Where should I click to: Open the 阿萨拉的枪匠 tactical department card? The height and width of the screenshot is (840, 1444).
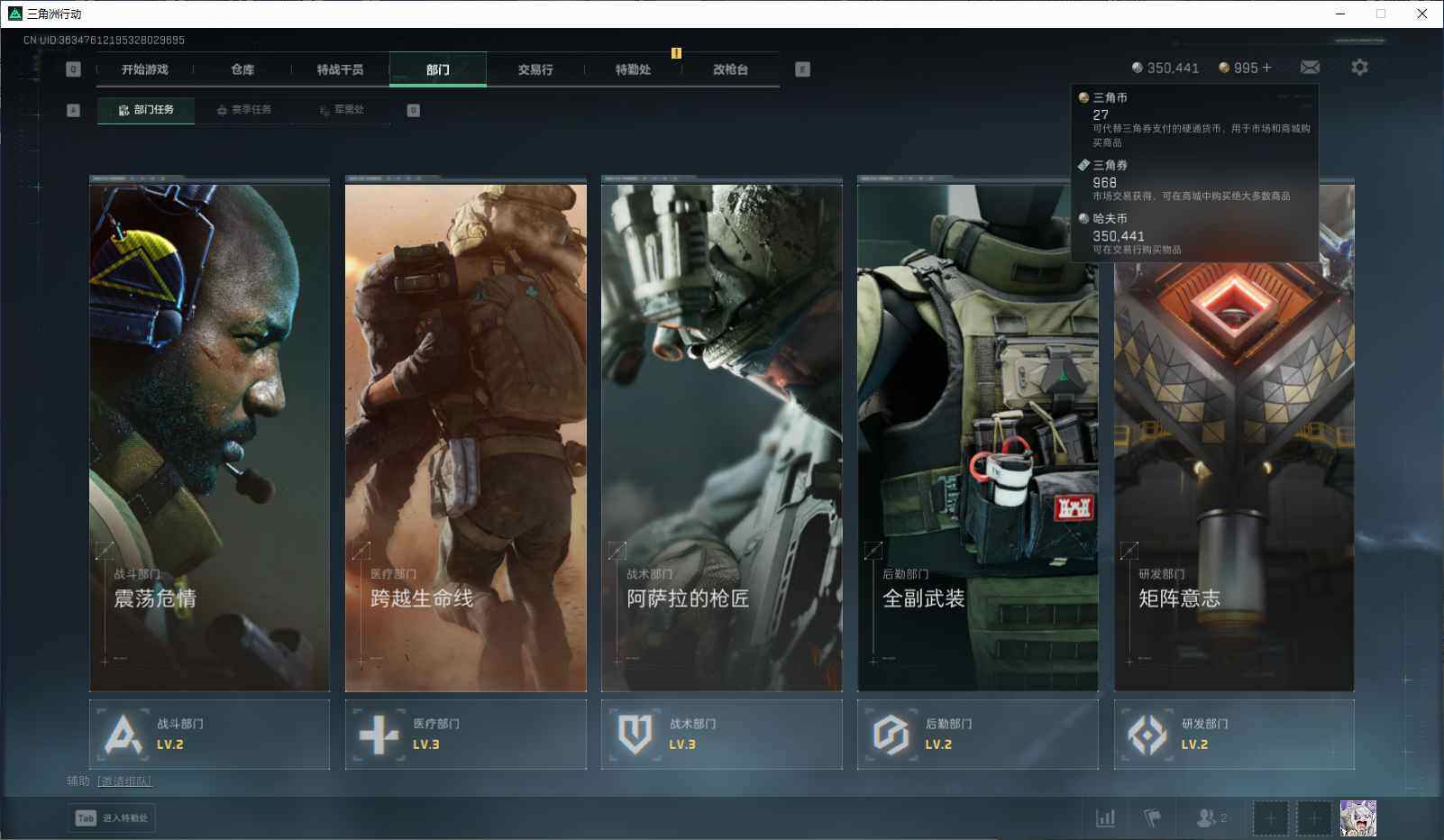[x=722, y=437]
